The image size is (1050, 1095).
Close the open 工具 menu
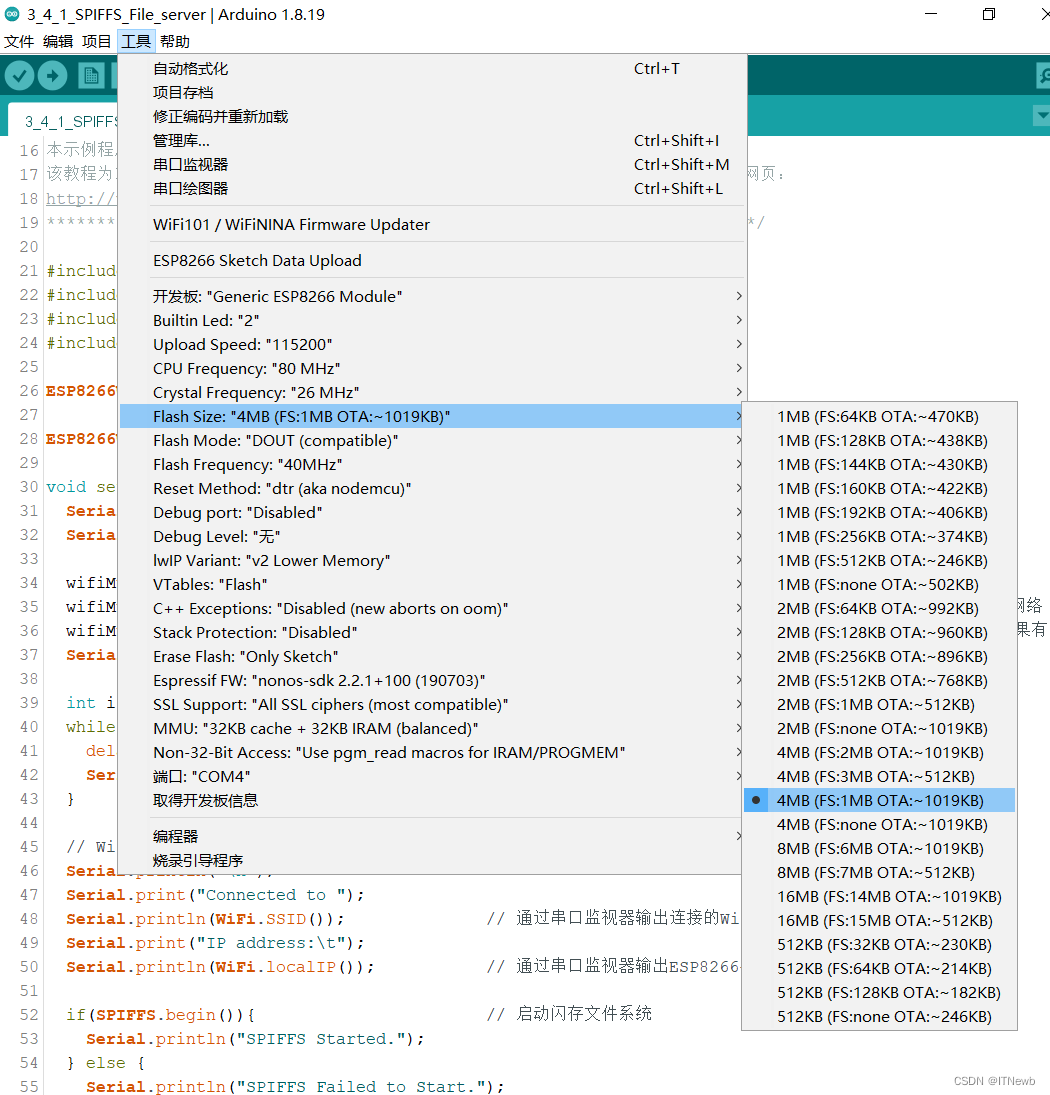(x=136, y=42)
